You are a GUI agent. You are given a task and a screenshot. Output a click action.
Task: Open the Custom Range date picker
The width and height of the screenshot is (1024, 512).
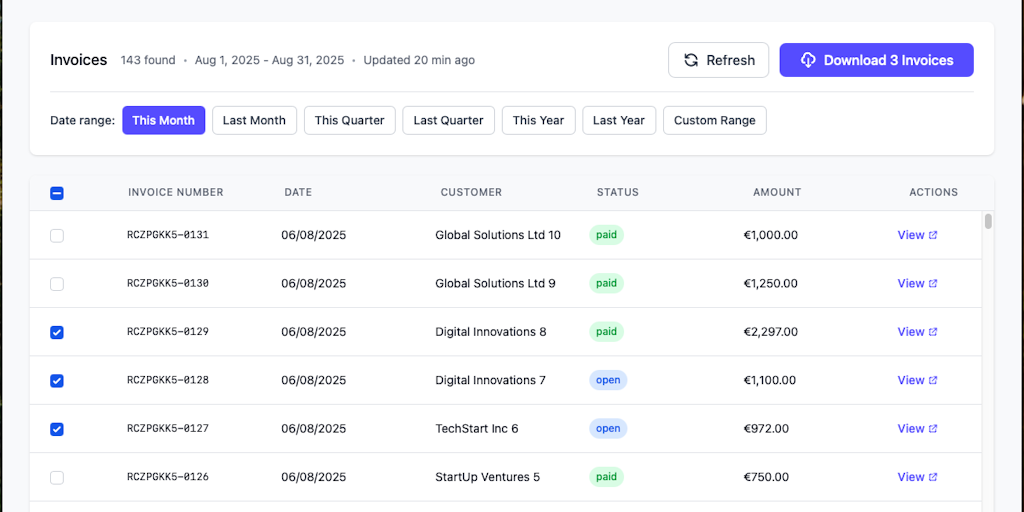tap(714, 120)
